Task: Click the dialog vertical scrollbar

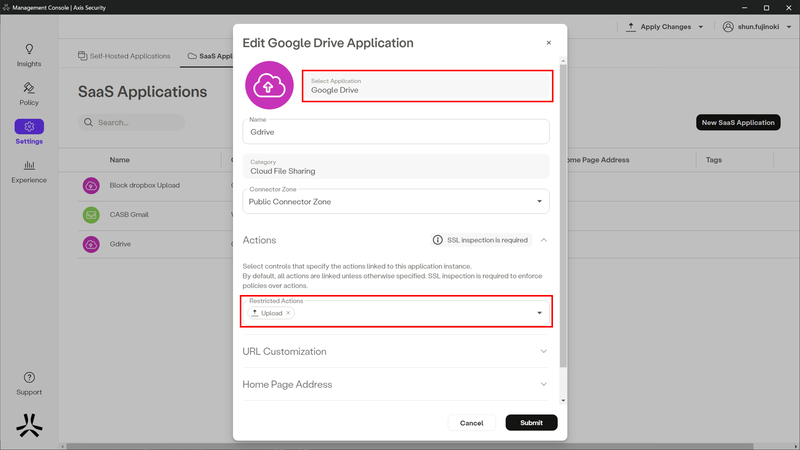Action: click(563, 215)
